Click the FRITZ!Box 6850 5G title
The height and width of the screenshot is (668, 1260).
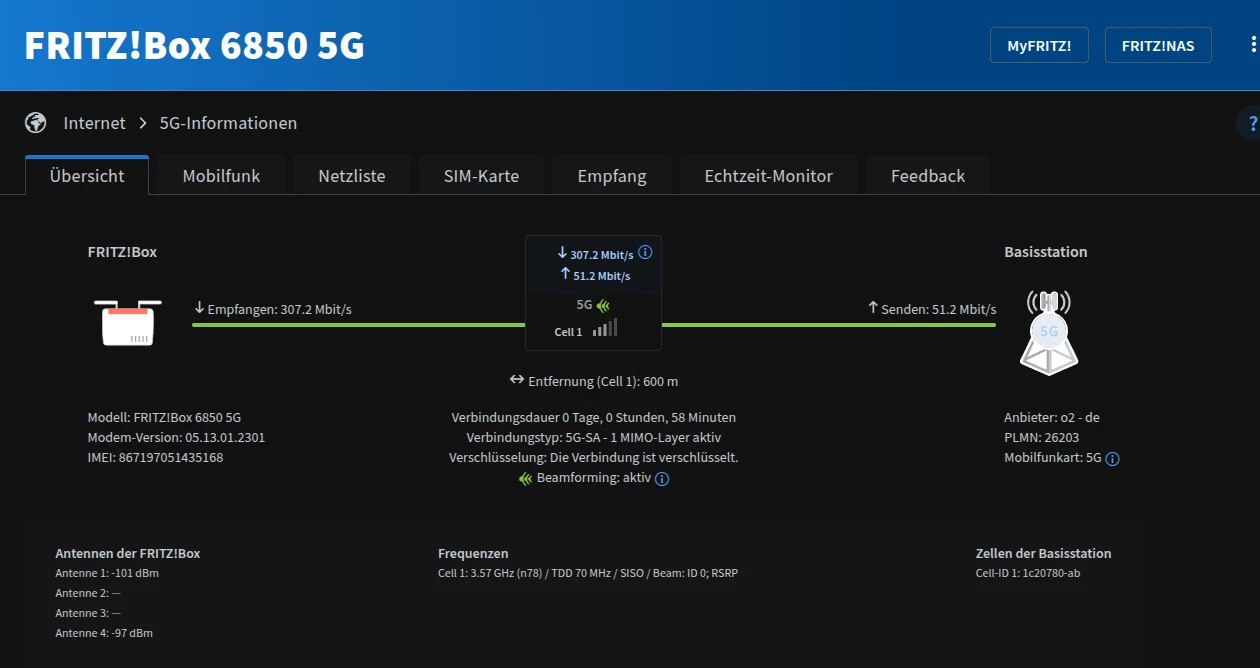click(x=194, y=46)
